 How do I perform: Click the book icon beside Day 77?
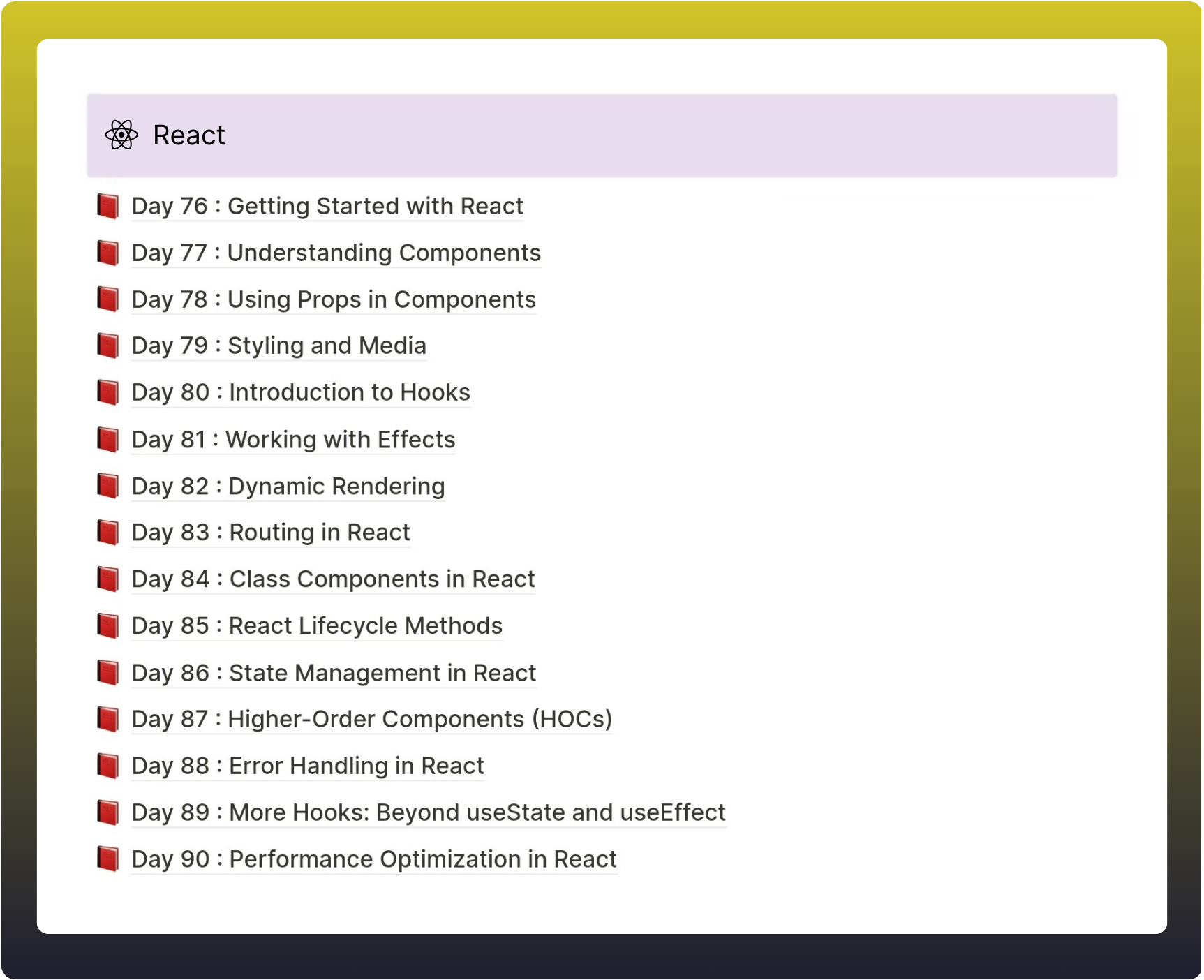pos(108,253)
